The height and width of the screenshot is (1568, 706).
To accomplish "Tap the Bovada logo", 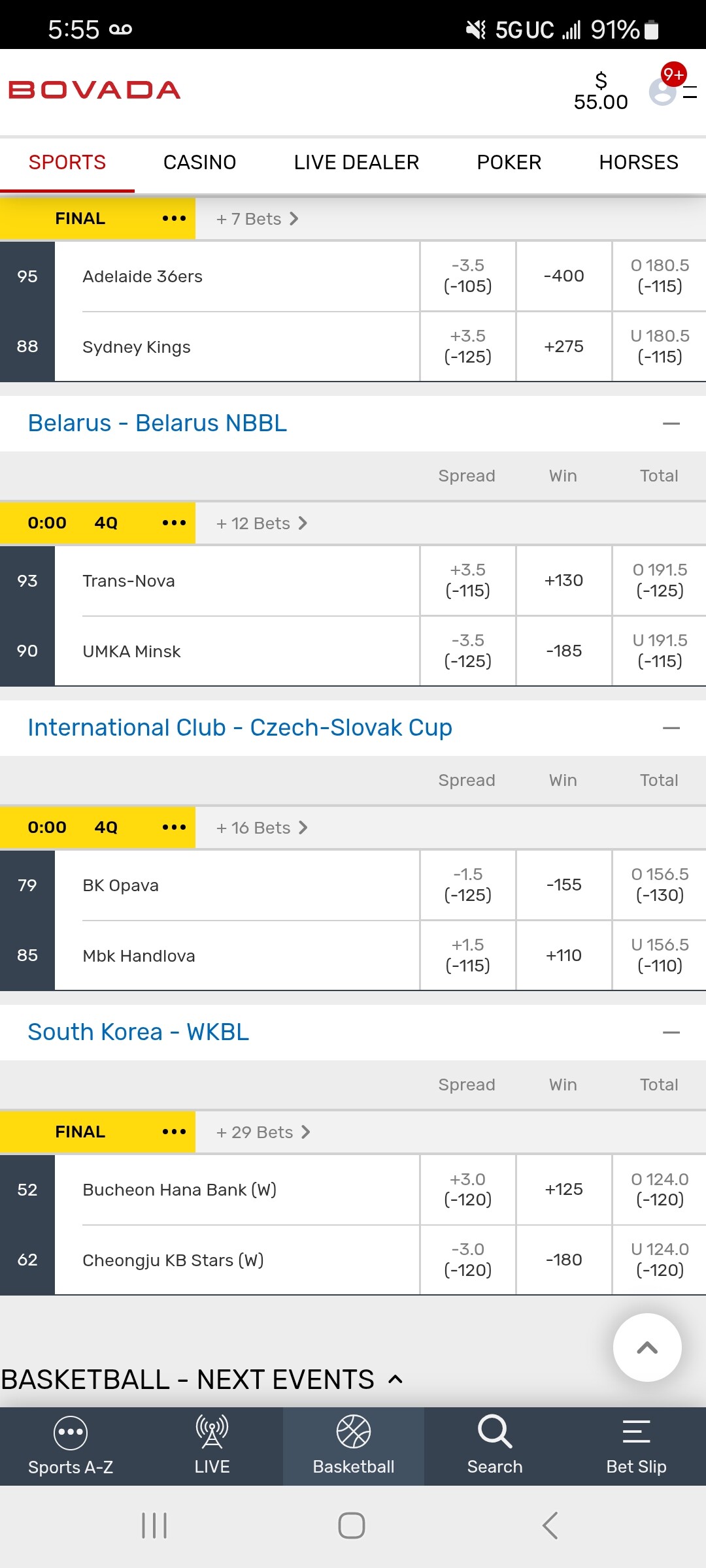I will 95,90.
